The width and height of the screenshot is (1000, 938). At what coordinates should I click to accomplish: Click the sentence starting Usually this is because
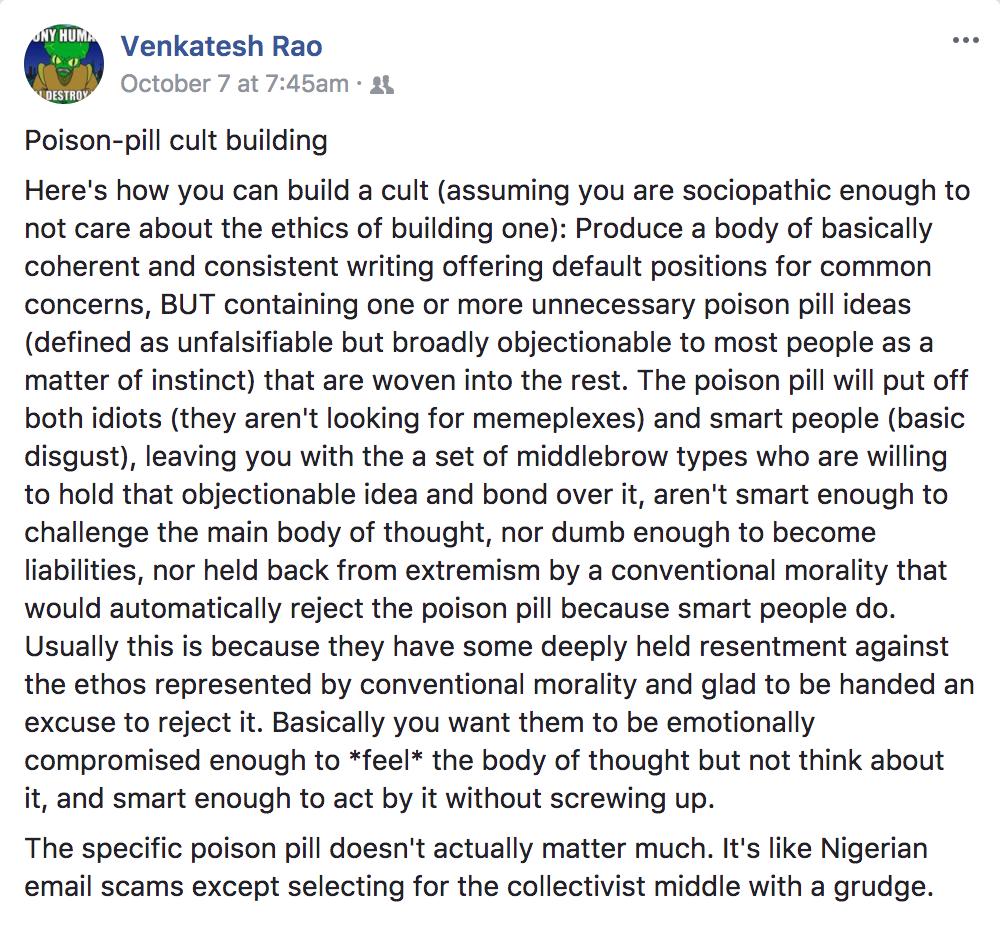(x=499, y=684)
